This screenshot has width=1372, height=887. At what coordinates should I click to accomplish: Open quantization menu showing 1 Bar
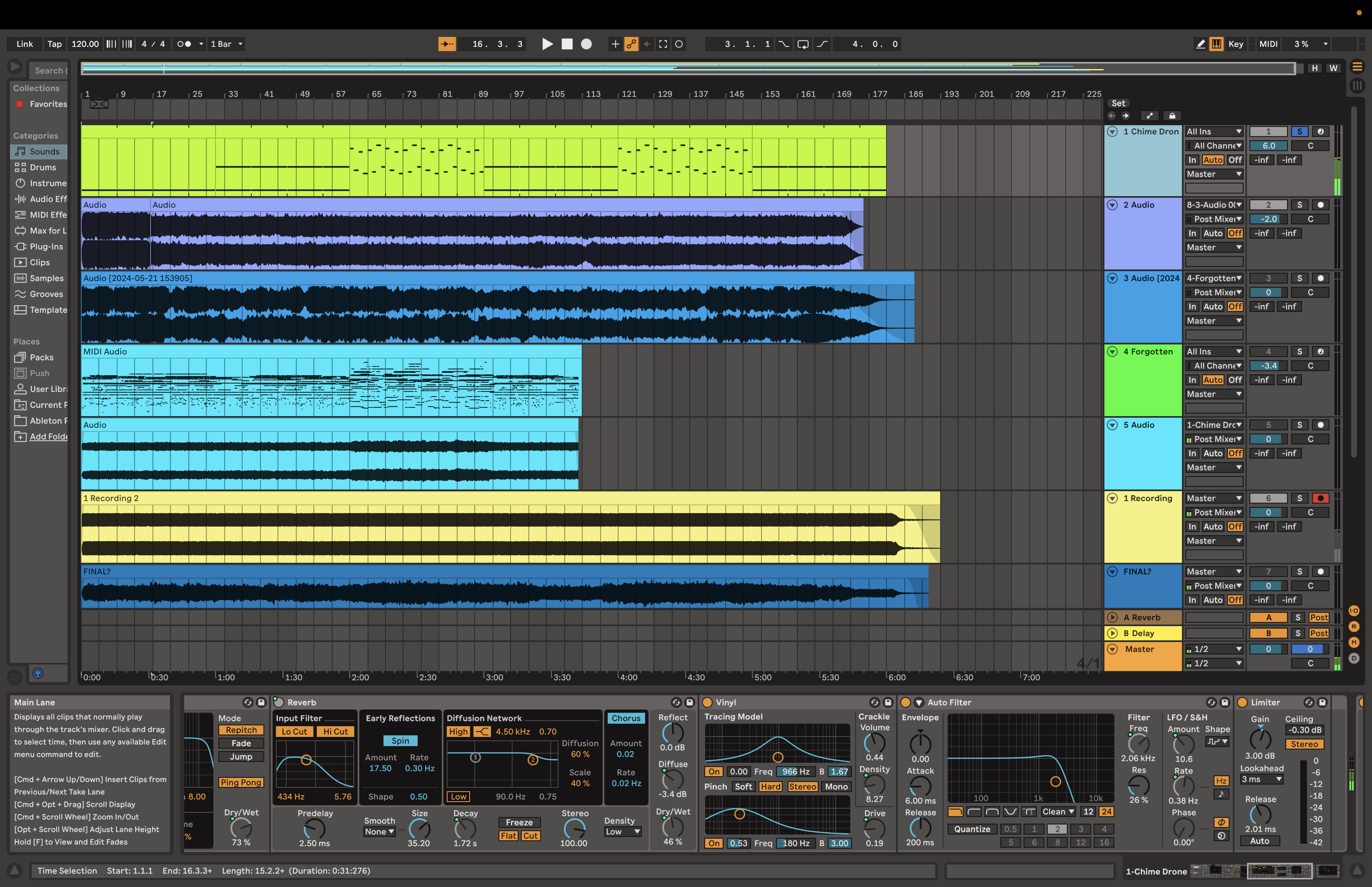[x=226, y=44]
